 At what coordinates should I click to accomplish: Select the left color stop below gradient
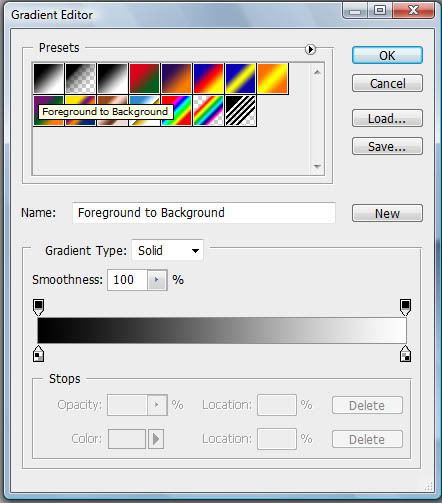(x=39, y=354)
